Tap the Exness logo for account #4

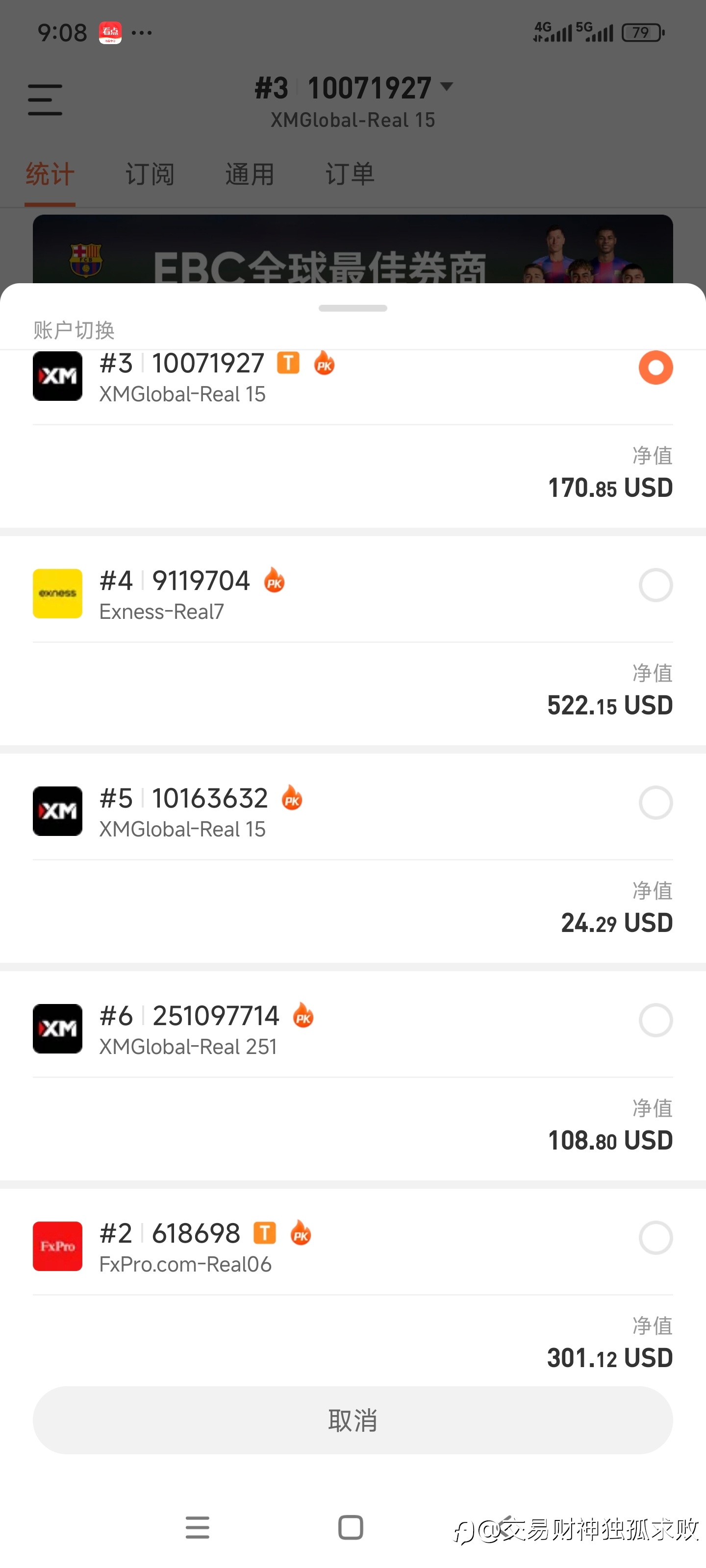(57, 593)
